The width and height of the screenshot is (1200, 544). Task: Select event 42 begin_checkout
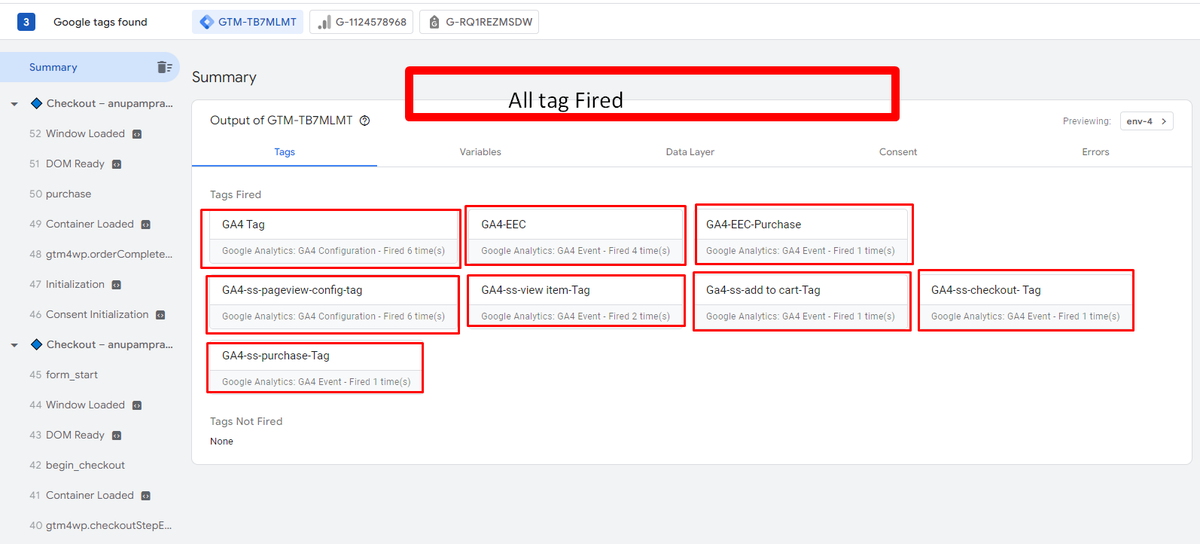[x=77, y=465]
